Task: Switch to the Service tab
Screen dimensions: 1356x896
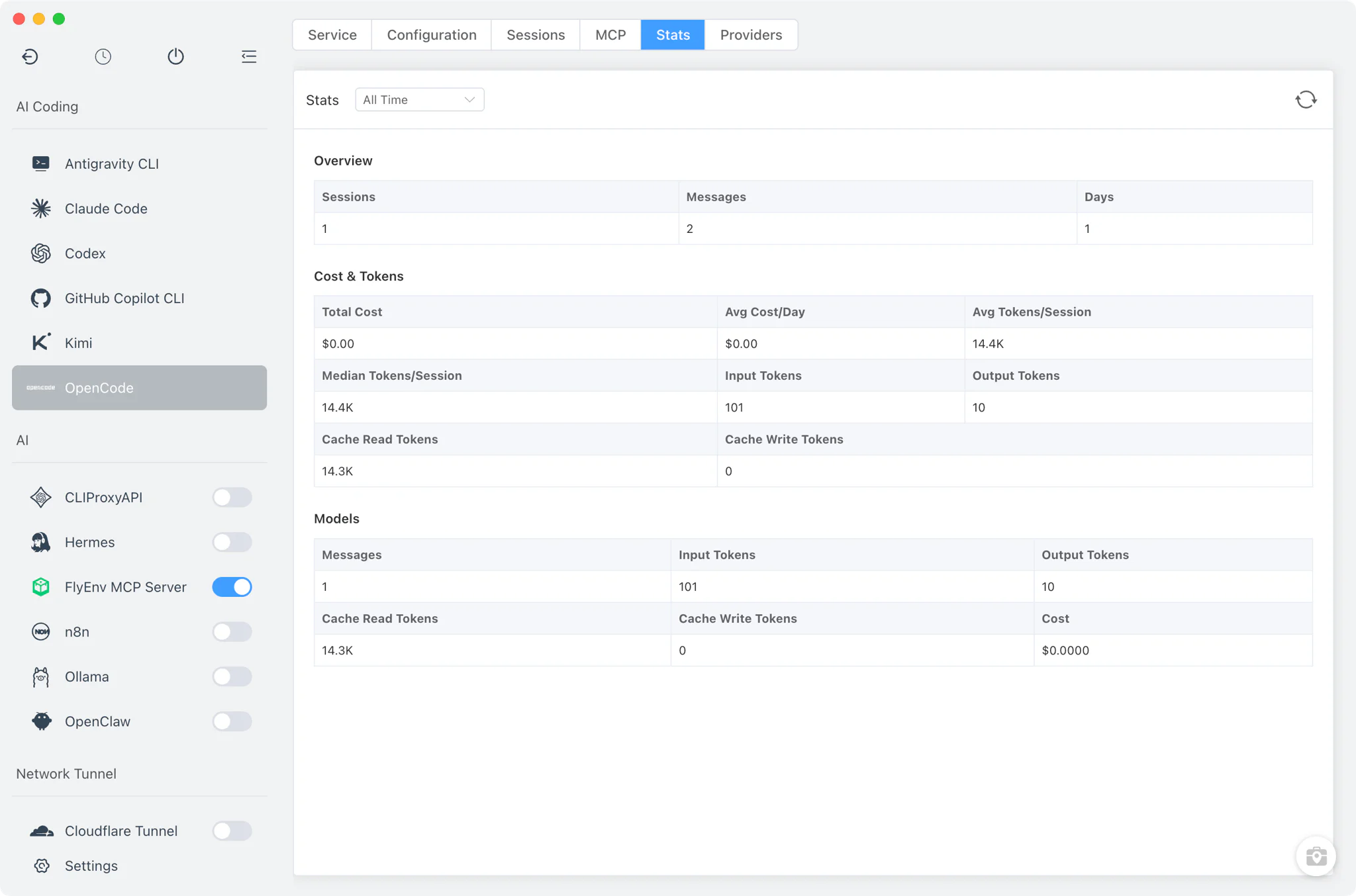Action: (332, 35)
